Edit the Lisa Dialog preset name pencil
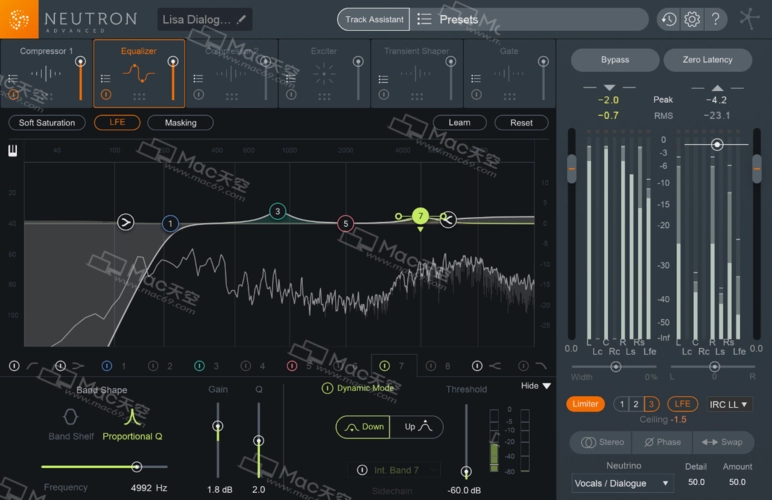The image size is (772, 500). 241,20
